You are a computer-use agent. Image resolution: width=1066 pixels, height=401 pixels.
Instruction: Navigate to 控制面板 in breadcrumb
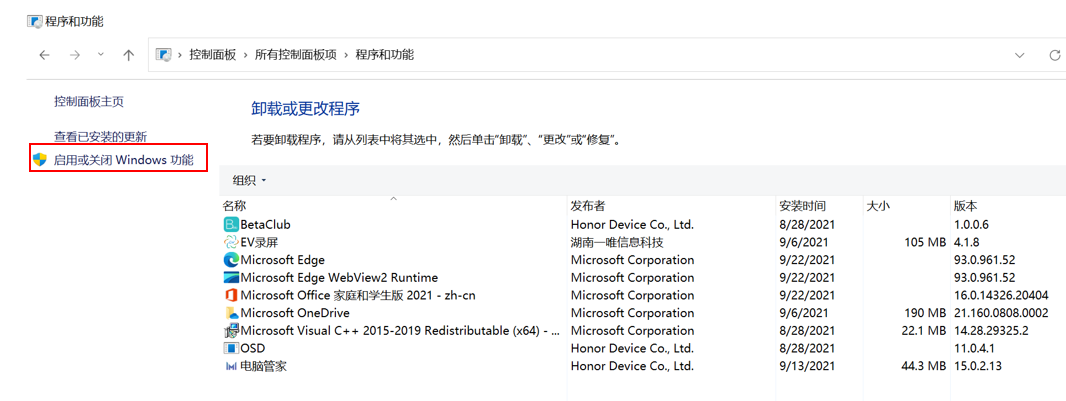pyautogui.click(x=212, y=55)
